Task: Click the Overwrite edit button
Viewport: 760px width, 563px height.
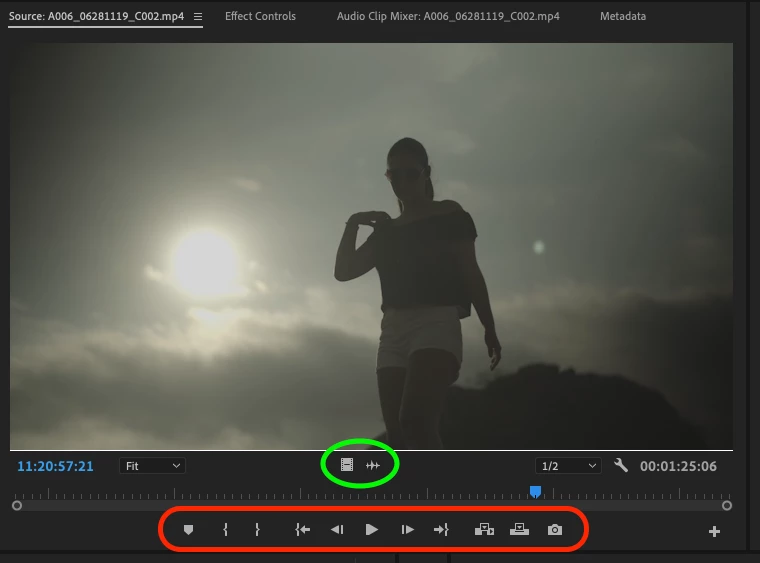Action: click(x=519, y=529)
